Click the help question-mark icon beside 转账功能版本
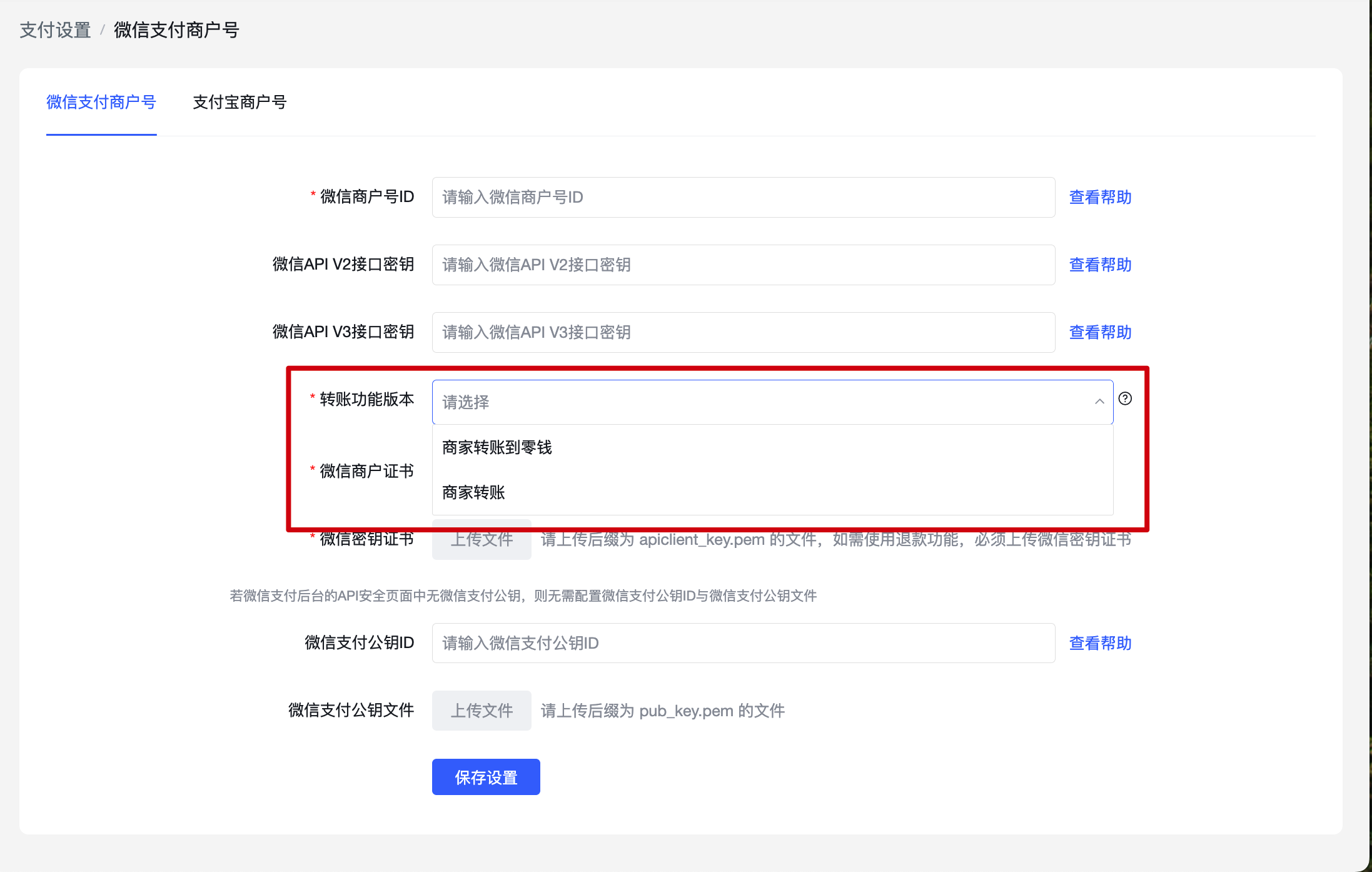Viewport: 1372px width, 872px height. pos(1124,398)
